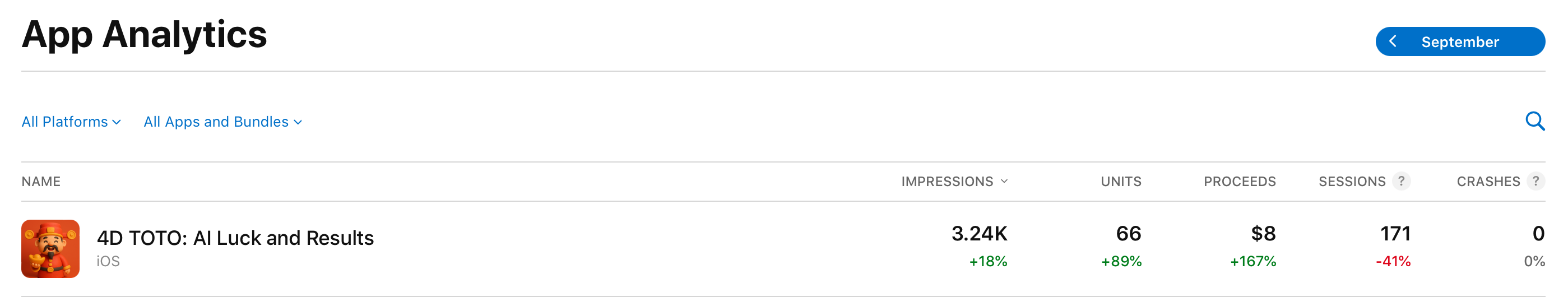
Task: Open the All Platforms dropdown
Action: pos(71,122)
